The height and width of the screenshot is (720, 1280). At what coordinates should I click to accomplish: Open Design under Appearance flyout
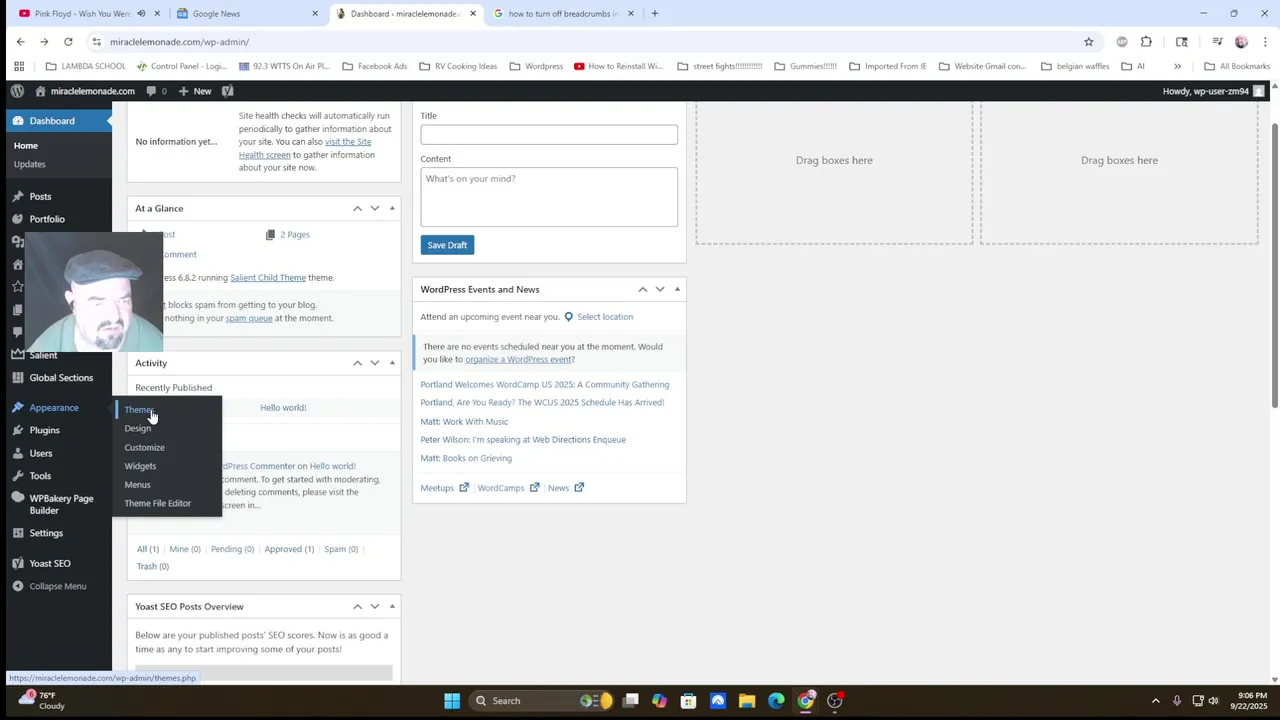tap(137, 428)
